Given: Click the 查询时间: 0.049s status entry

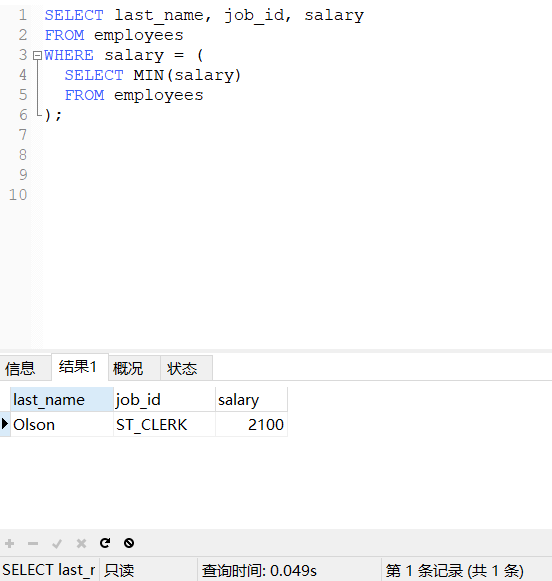Looking at the screenshot, I should pos(259,570).
